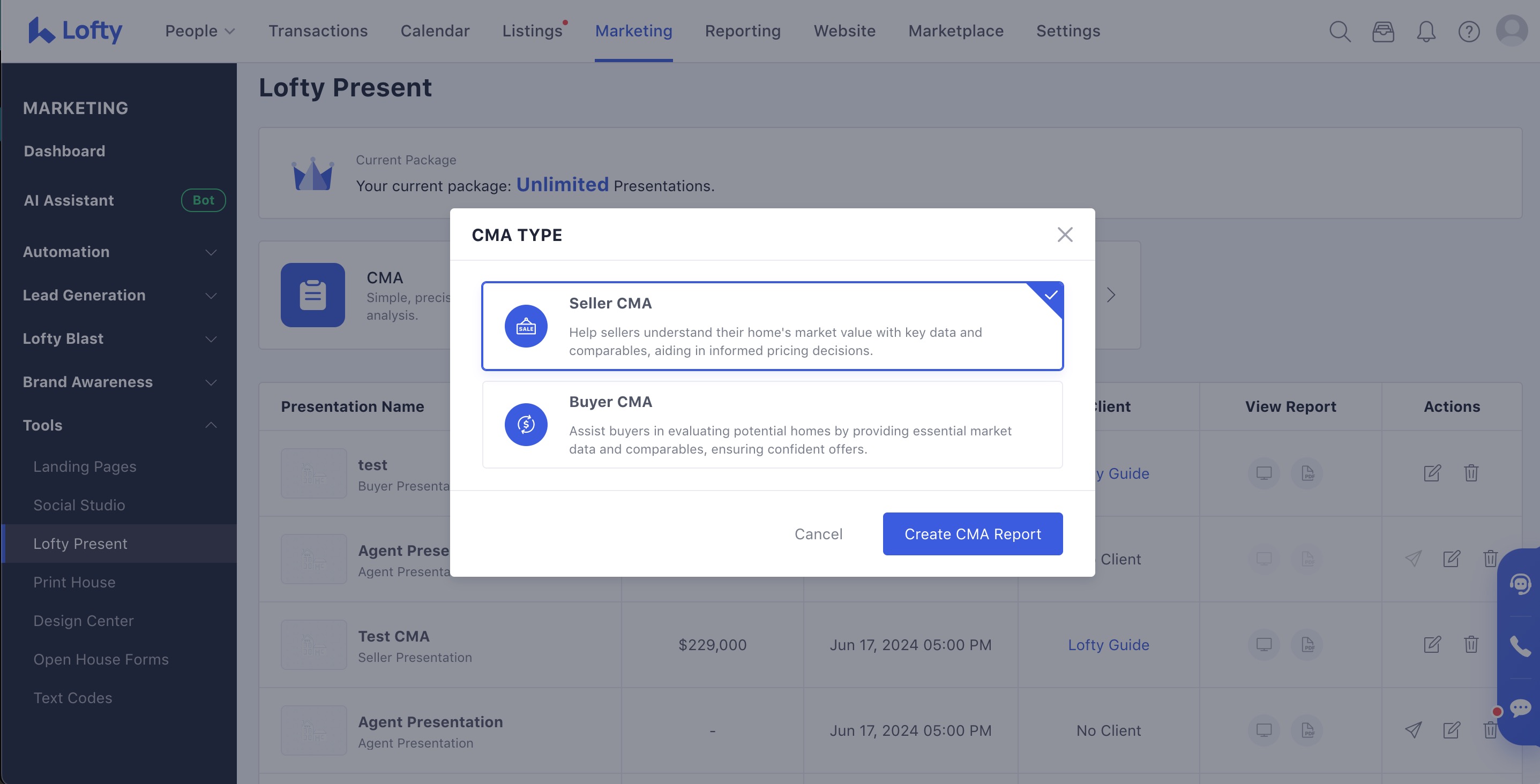The image size is (1540, 784).
Task: Close the CMA TYPE dialog
Action: pos(1065,234)
